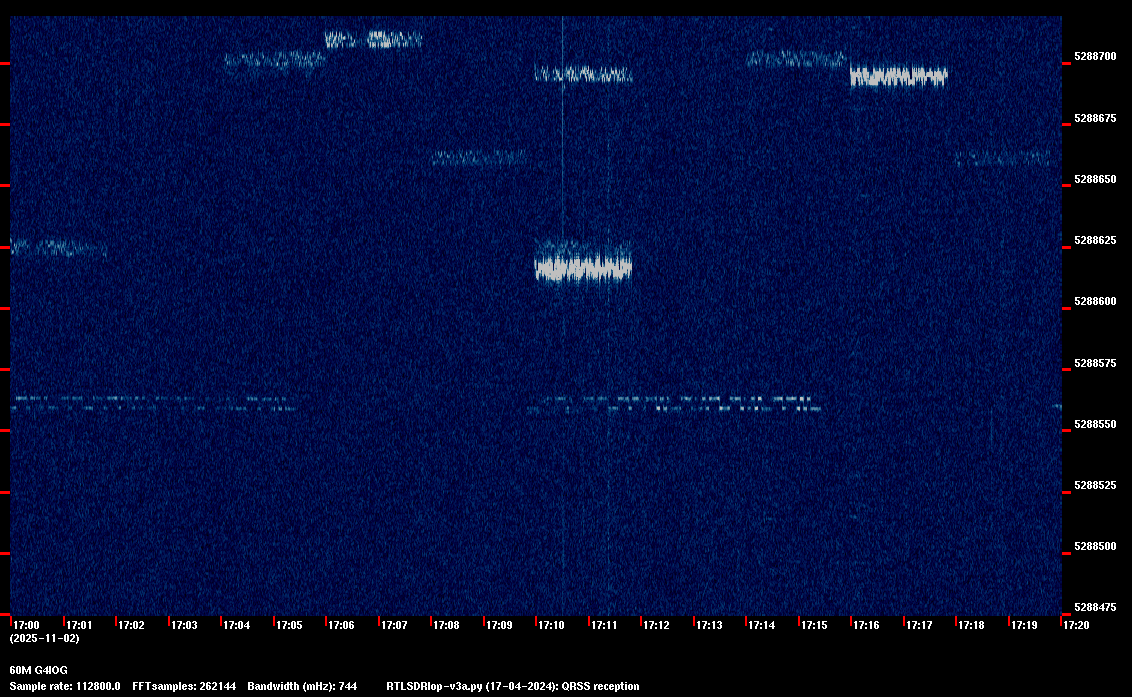Click the 17:17 time label
The image size is (1132, 697).
(919, 625)
